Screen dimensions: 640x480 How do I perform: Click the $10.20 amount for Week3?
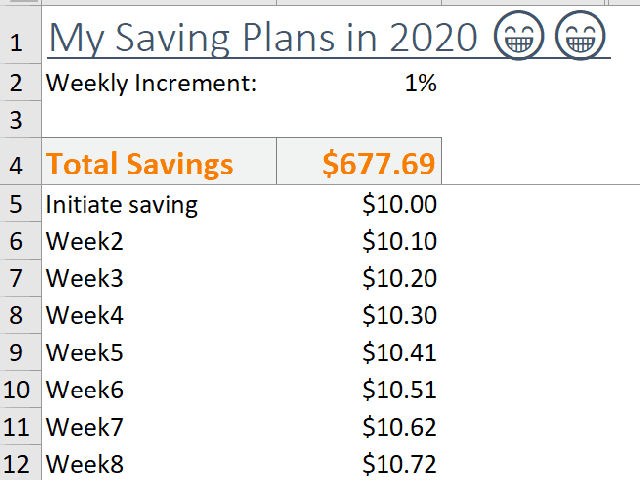coord(399,279)
